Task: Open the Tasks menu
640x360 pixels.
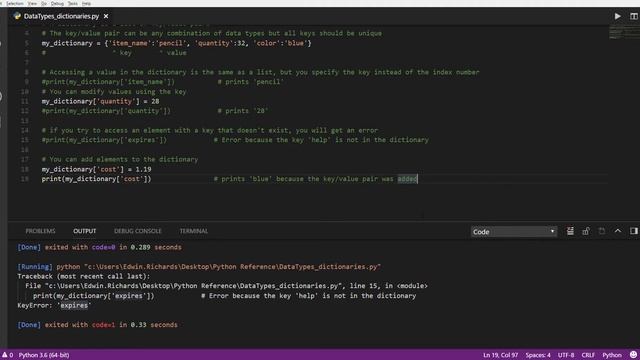Action: tap(73, 3)
